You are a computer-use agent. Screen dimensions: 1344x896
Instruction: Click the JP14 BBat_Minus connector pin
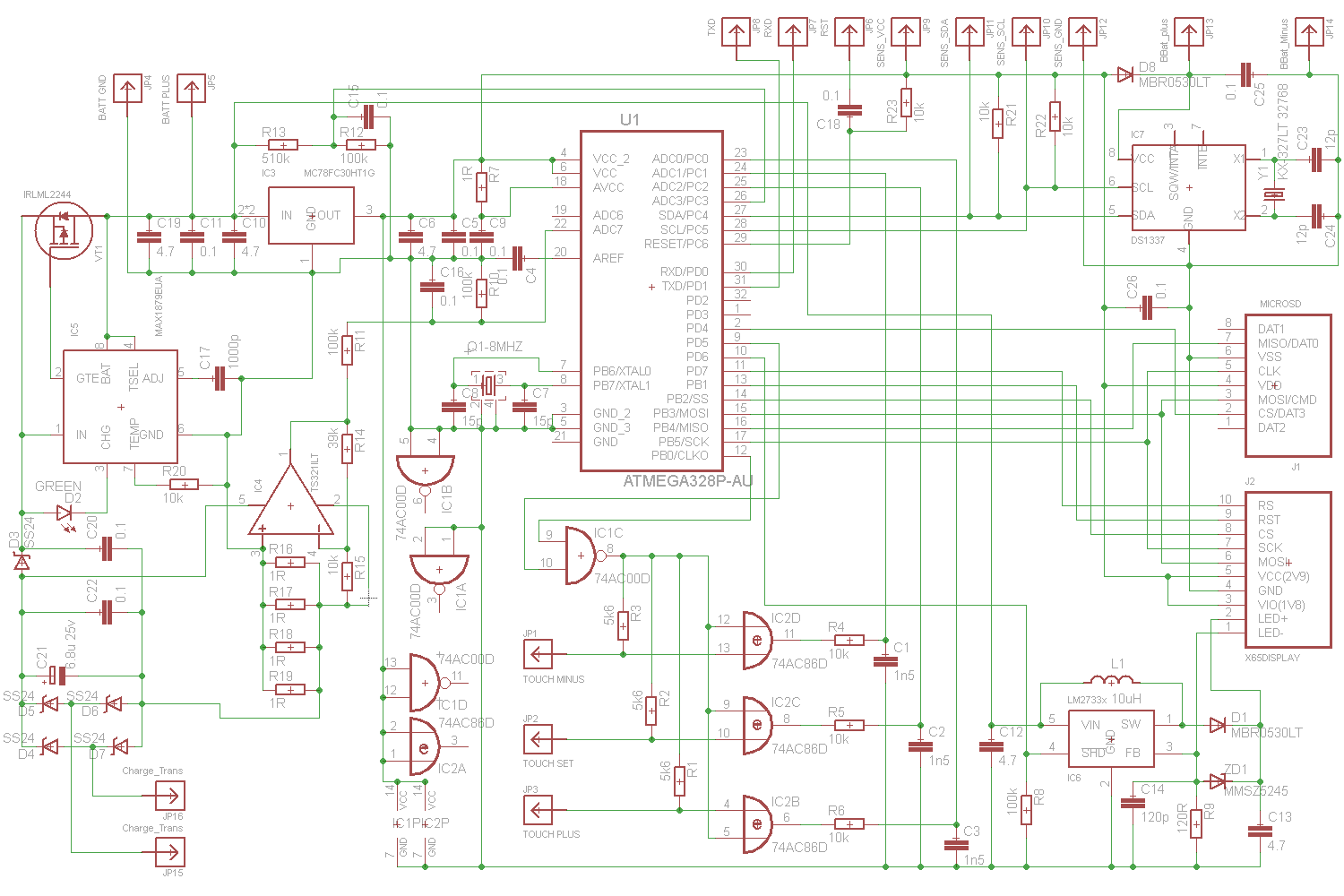(1309, 33)
